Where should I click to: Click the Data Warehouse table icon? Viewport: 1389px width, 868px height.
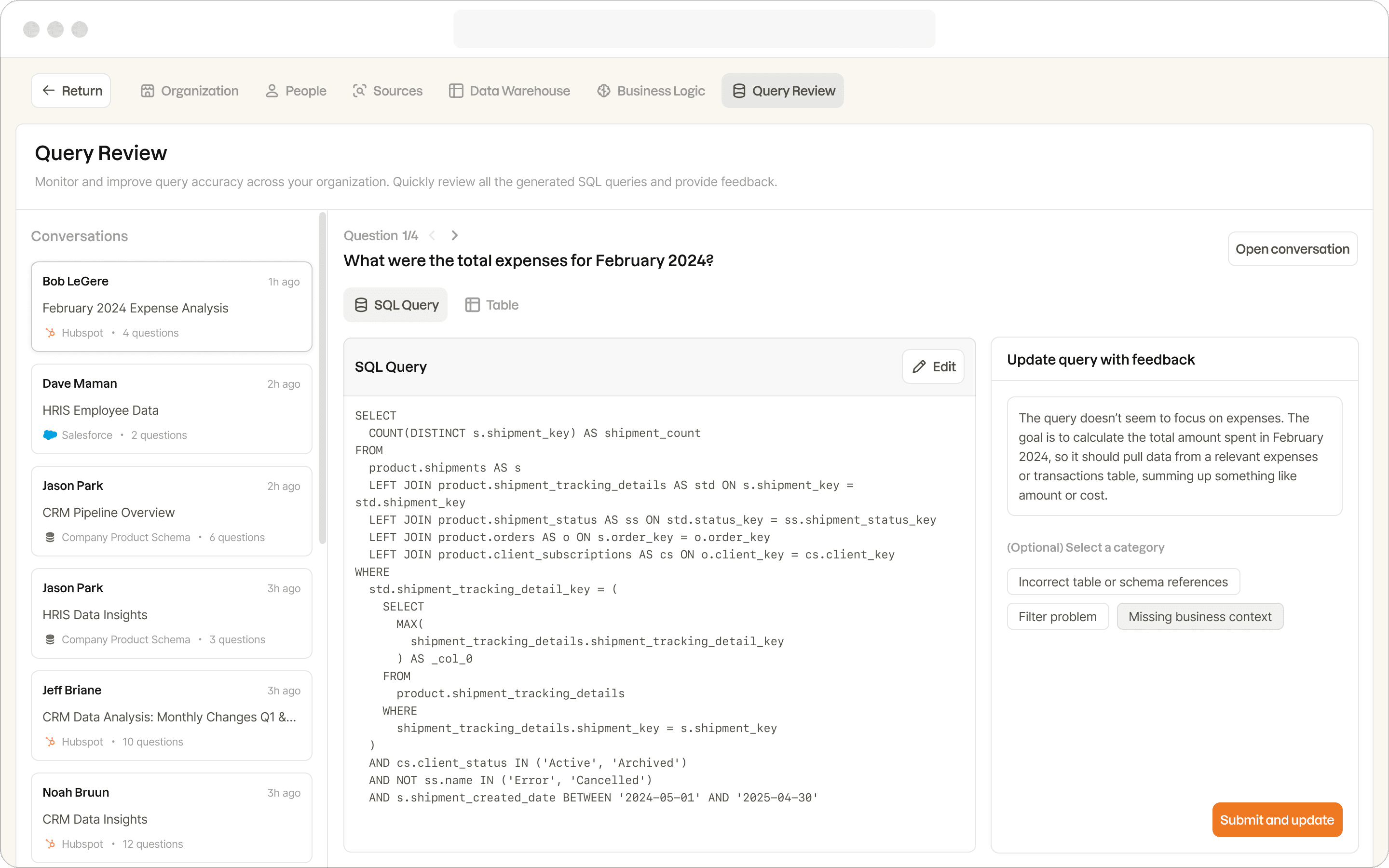[456, 91]
